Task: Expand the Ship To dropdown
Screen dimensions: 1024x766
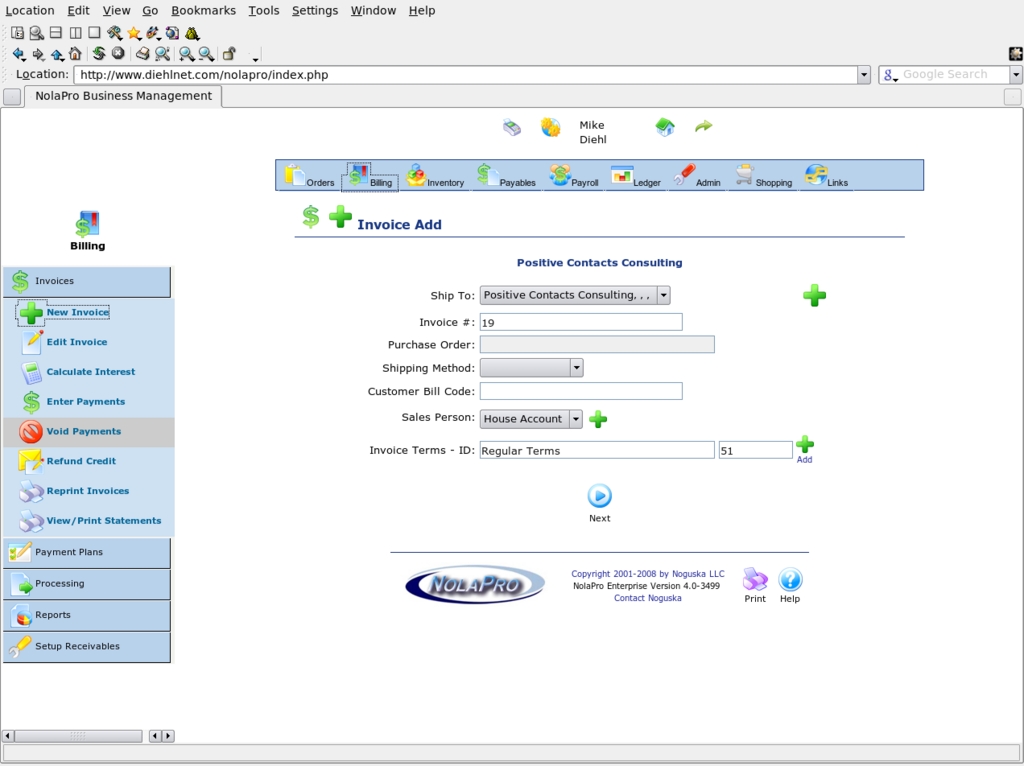Action: pos(663,295)
